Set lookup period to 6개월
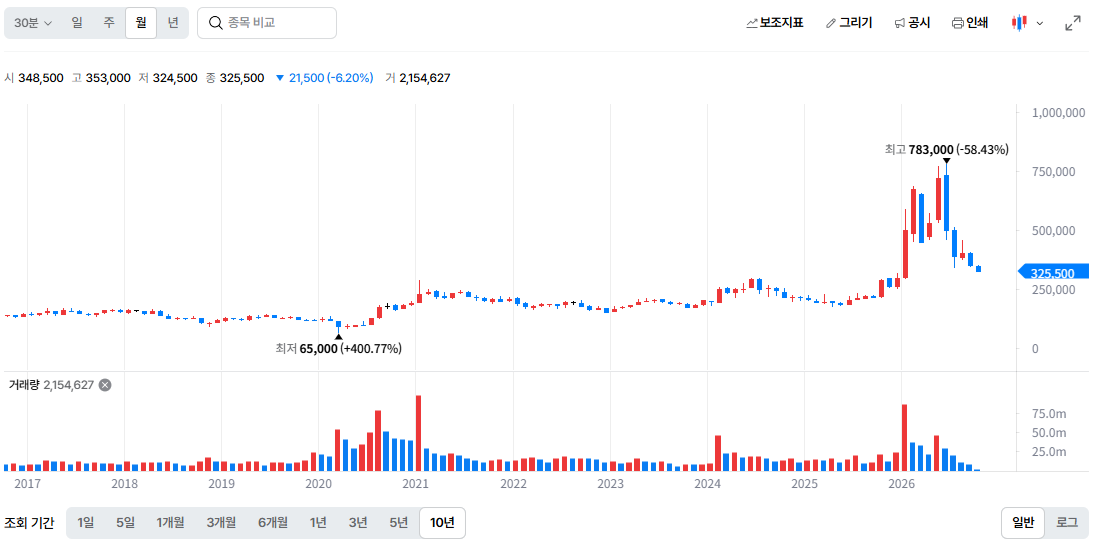The image size is (1097, 549). click(273, 522)
